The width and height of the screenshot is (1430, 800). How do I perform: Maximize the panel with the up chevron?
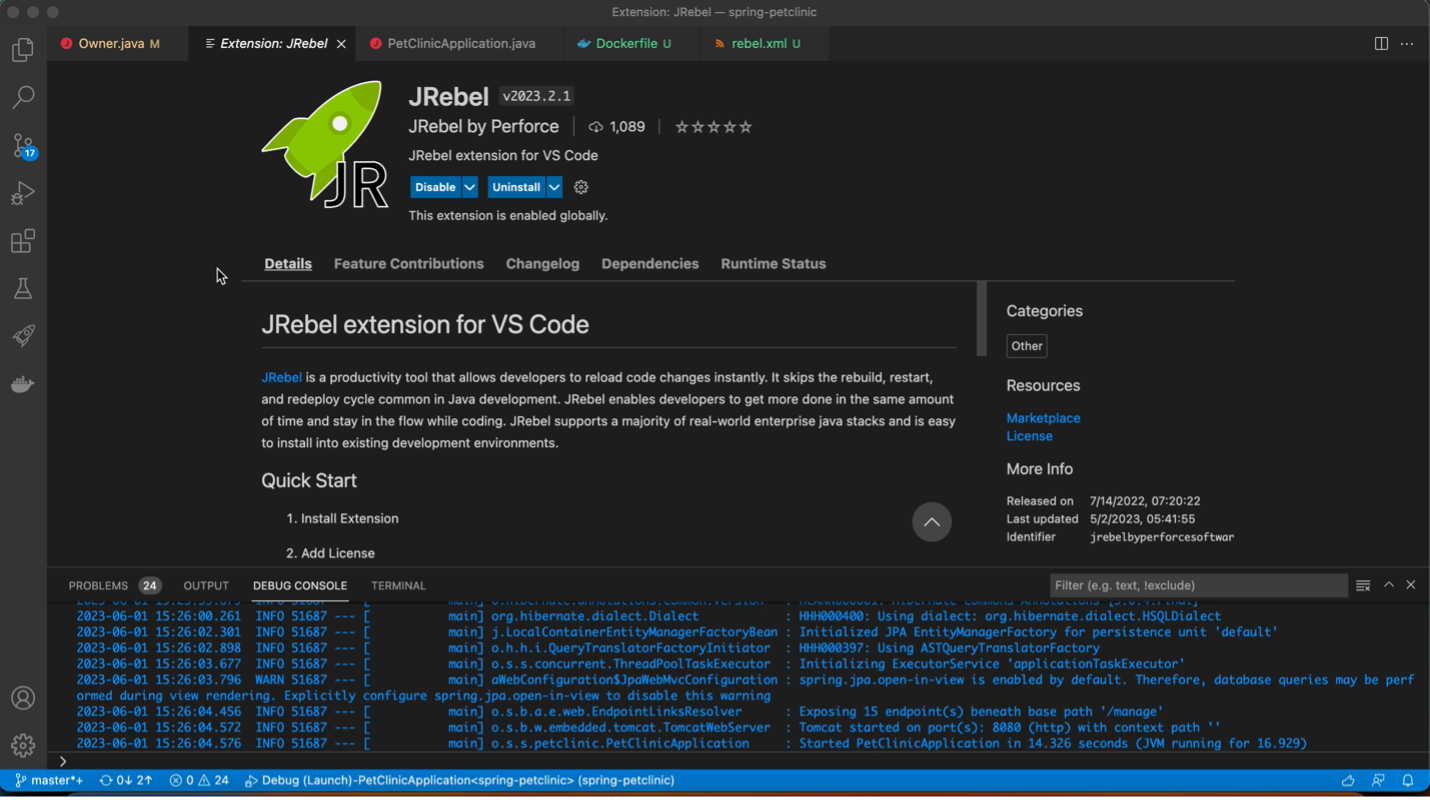[1389, 585]
